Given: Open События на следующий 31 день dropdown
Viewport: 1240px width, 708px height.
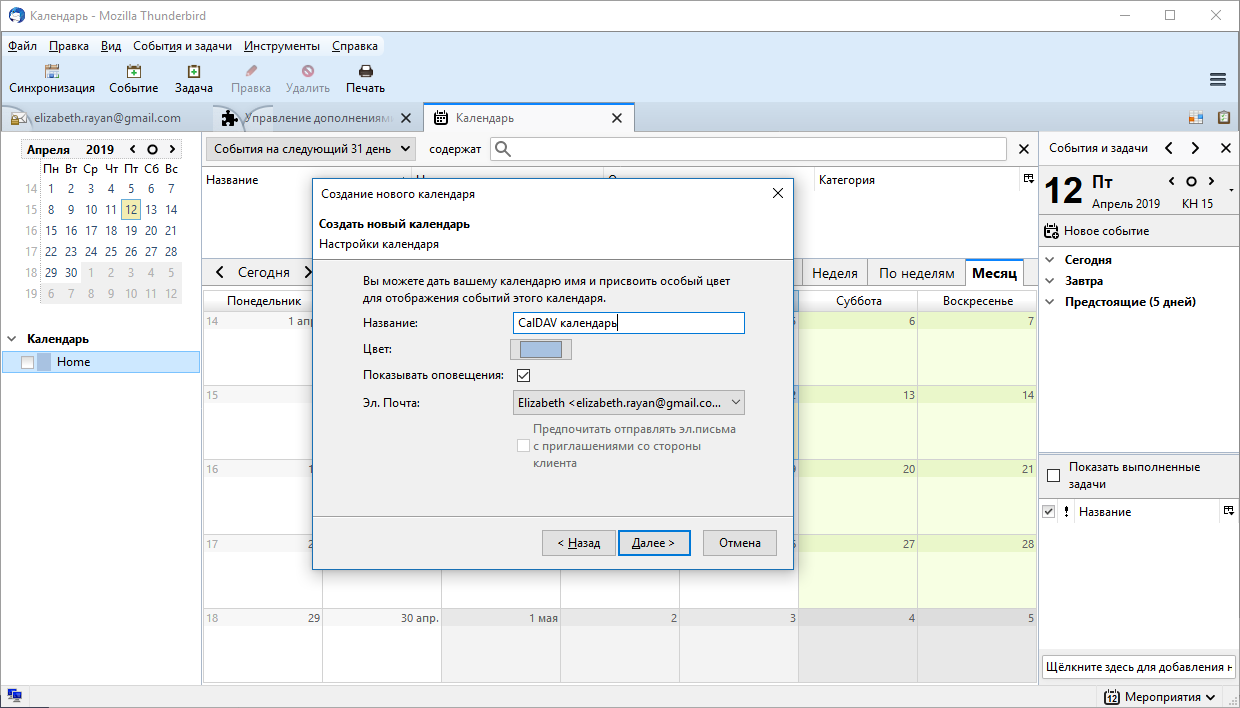Looking at the screenshot, I should pos(311,148).
